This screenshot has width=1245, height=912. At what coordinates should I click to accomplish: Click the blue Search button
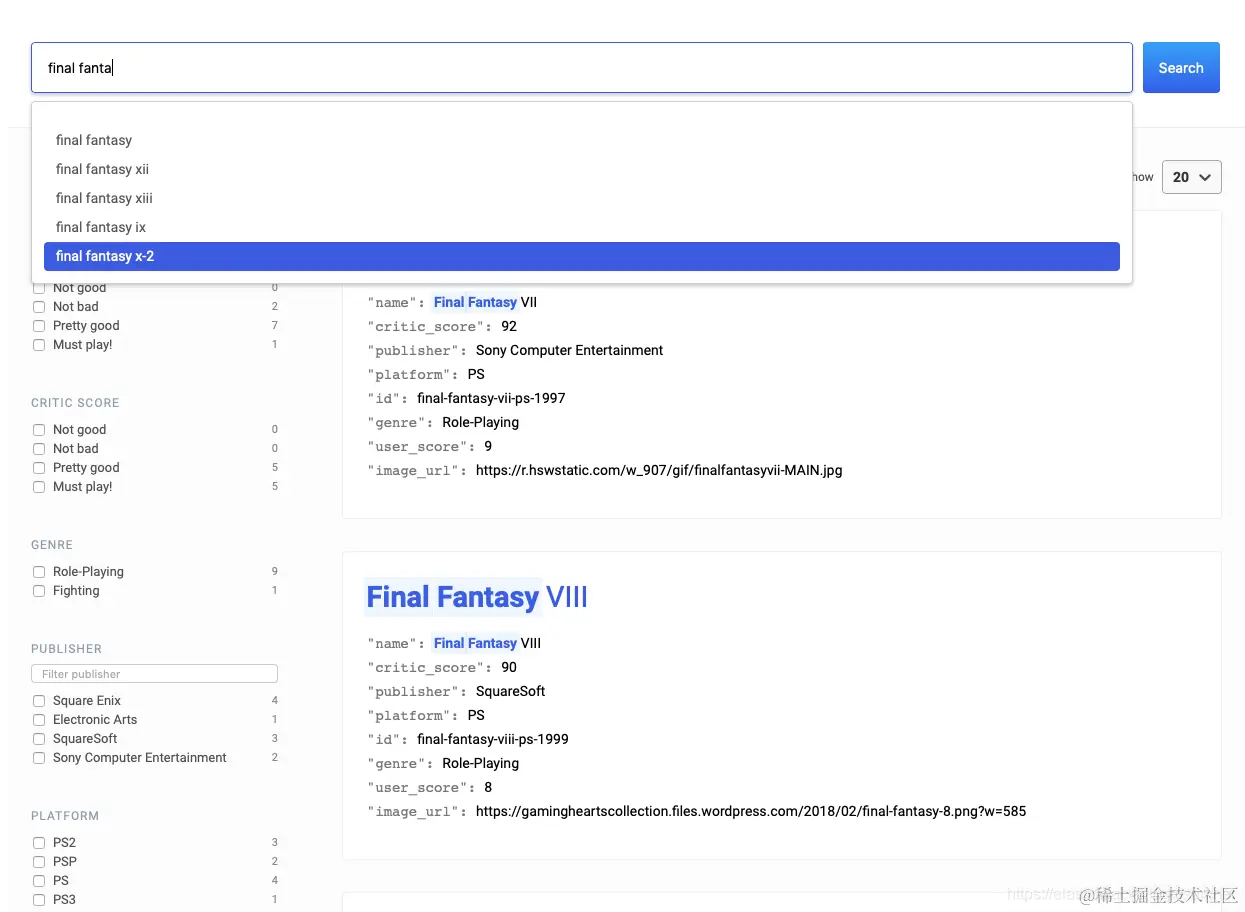(x=1181, y=68)
